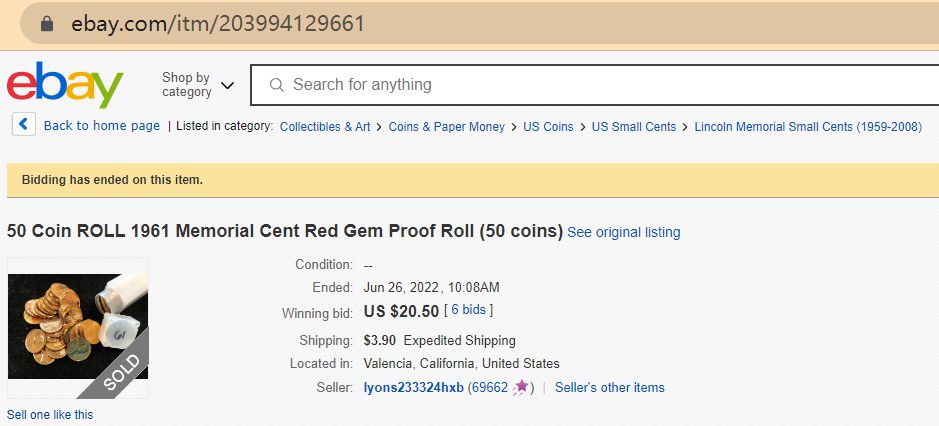
Task: Click Sell one like this link
Action: (50, 415)
